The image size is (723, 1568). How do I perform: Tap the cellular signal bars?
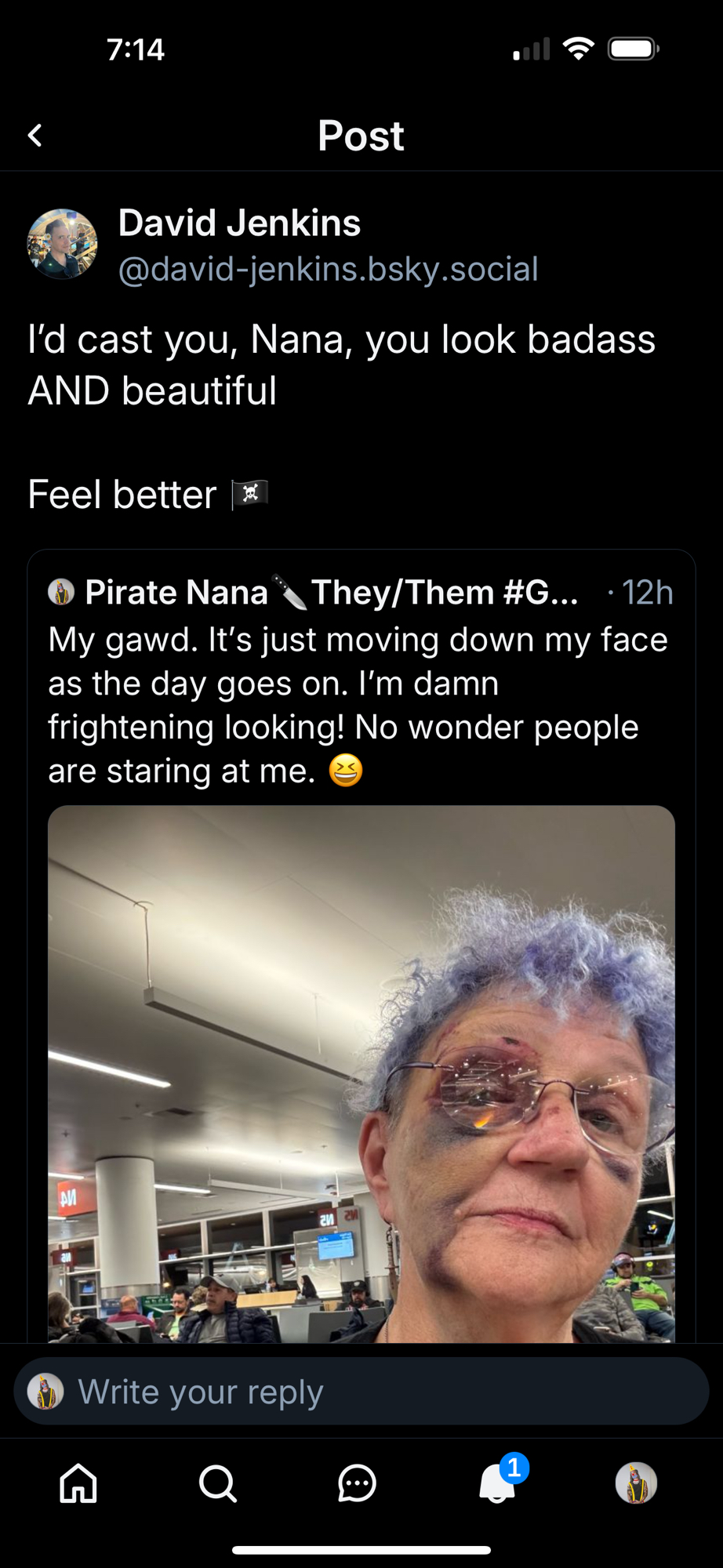pos(532,51)
